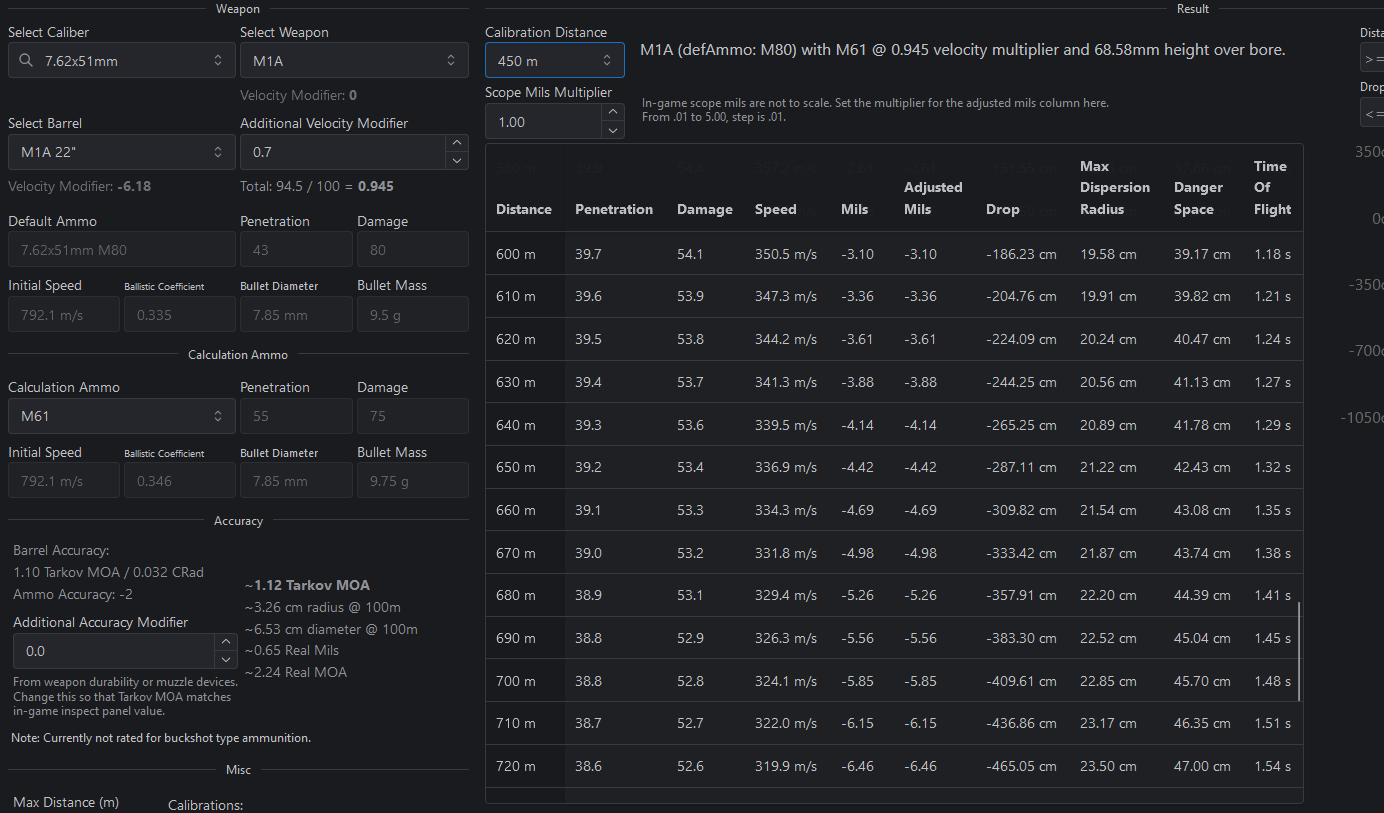Image resolution: width=1384 pixels, height=813 pixels.
Task: Click the Distance column header
Action: [524, 209]
